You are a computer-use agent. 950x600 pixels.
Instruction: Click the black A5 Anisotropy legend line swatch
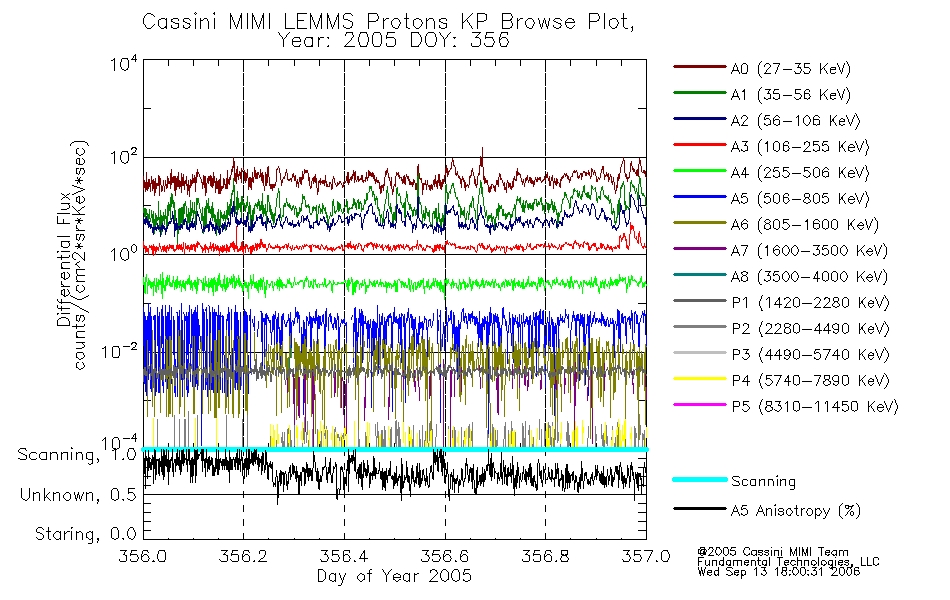pyautogui.click(x=700, y=509)
